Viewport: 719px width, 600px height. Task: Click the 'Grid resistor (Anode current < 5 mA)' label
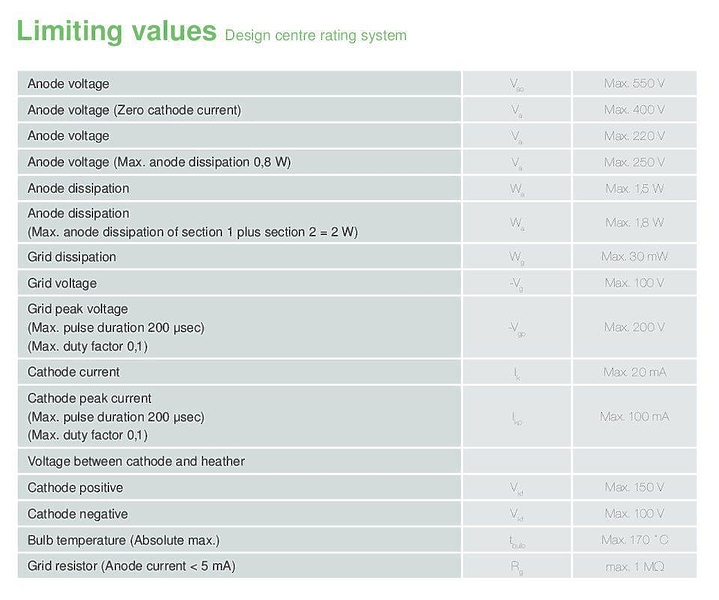tap(131, 566)
